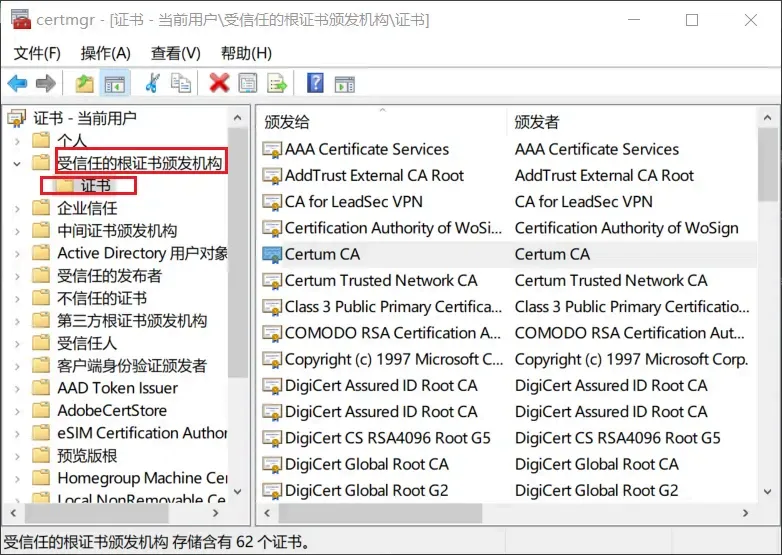
Task: Click the tree pane vertical scrollbar thumb
Action: [x=237, y=253]
